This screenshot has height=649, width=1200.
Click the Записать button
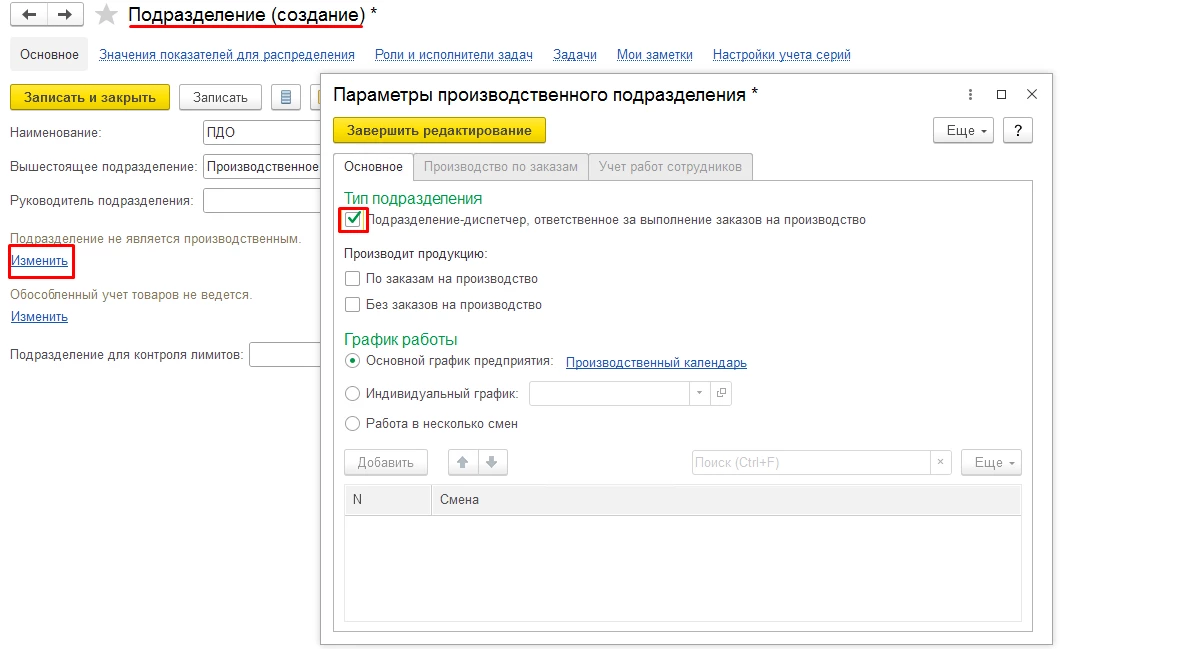220,97
